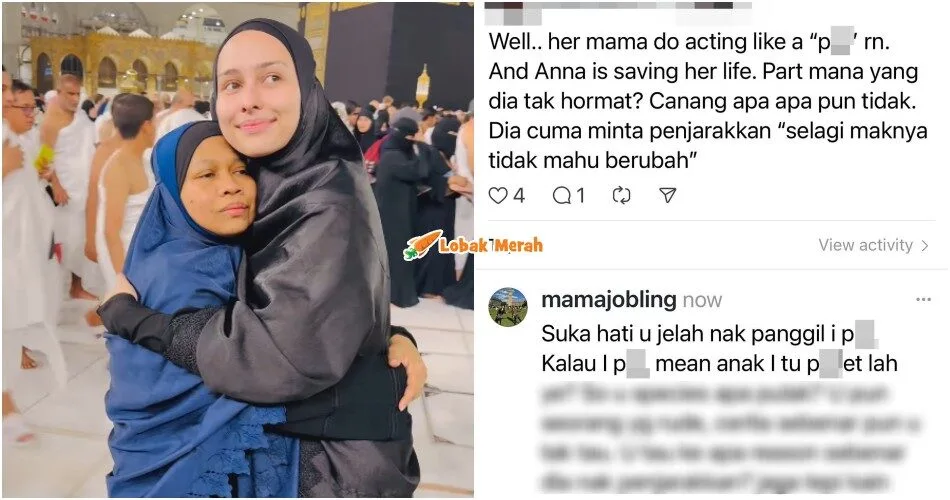Open the three-dot more options on mamajobling's reply
This screenshot has width=950, height=500.
pyautogui.click(x=923, y=299)
